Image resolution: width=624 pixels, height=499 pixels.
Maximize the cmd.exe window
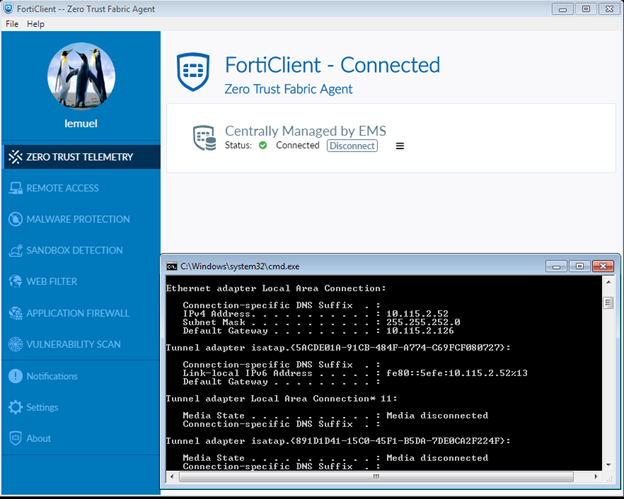click(580, 266)
